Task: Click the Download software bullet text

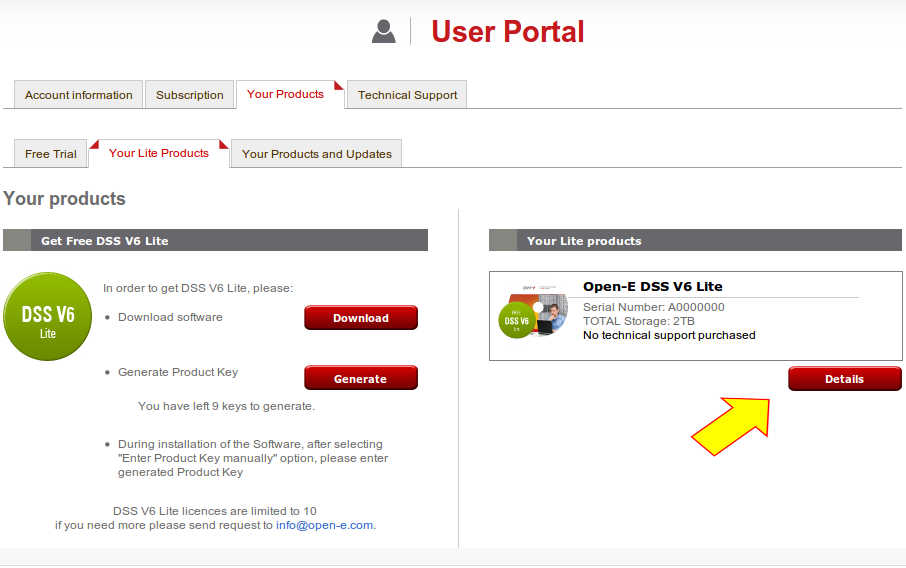Action: point(170,317)
